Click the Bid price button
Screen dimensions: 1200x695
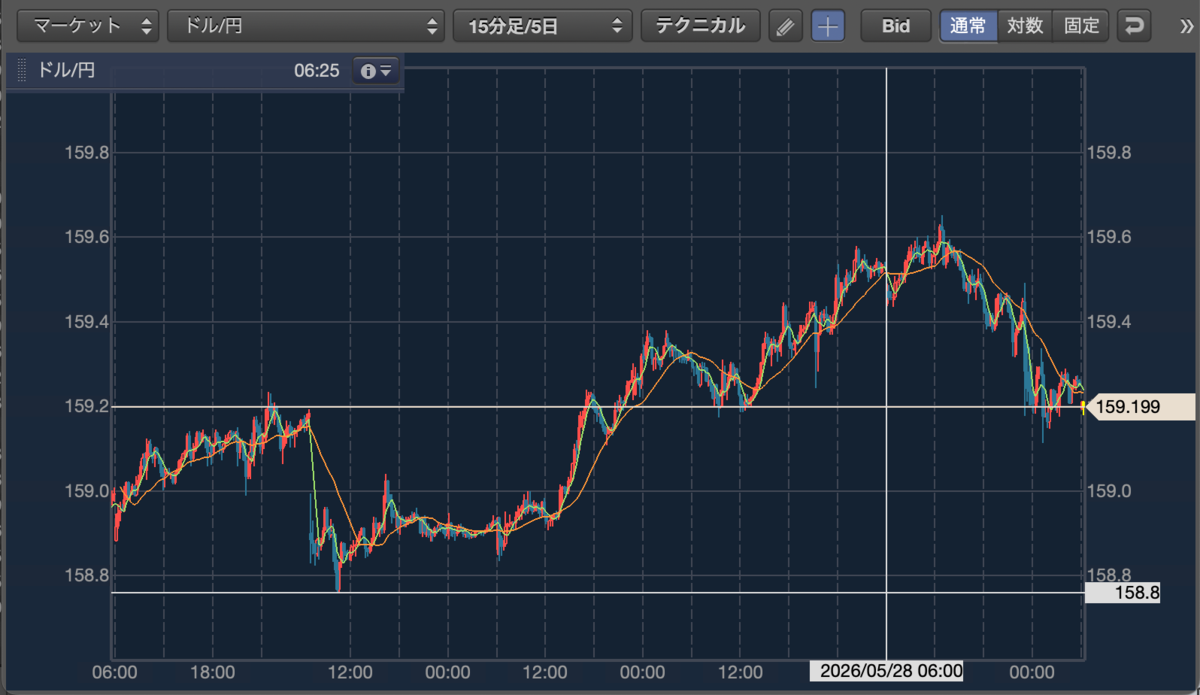[x=896, y=26]
